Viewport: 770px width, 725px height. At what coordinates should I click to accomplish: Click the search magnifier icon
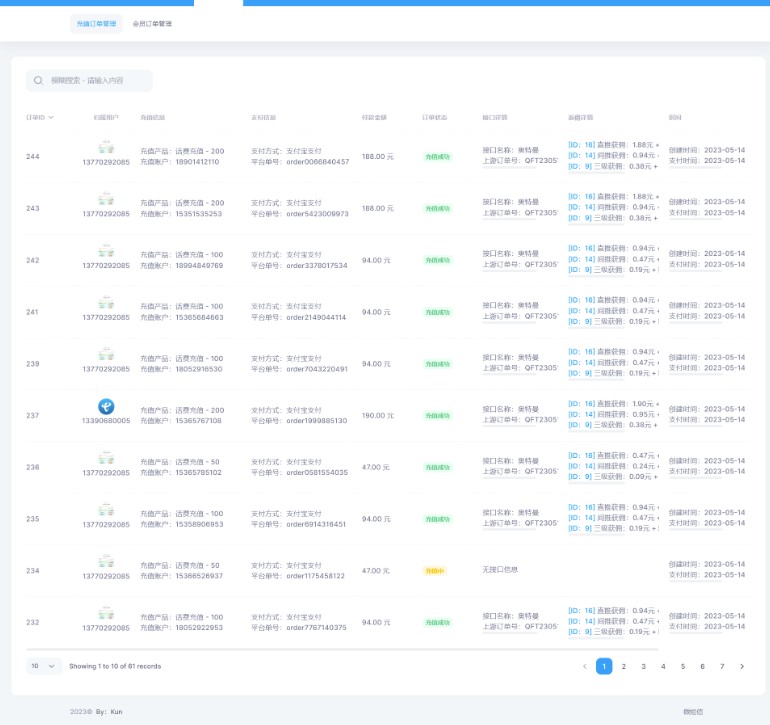[x=38, y=81]
